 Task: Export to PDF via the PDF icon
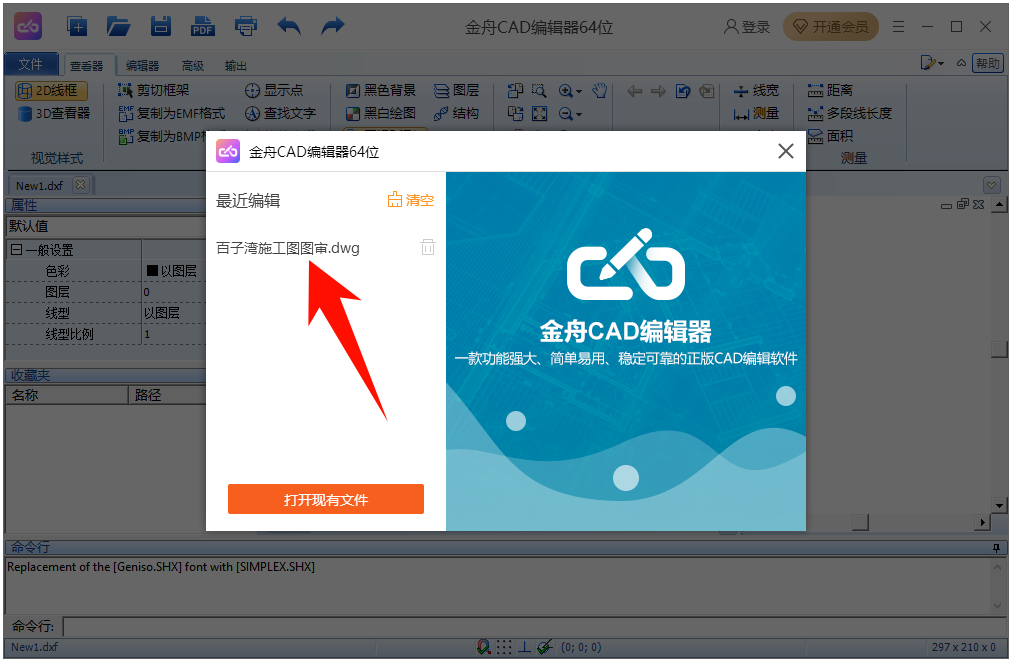(203, 27)
